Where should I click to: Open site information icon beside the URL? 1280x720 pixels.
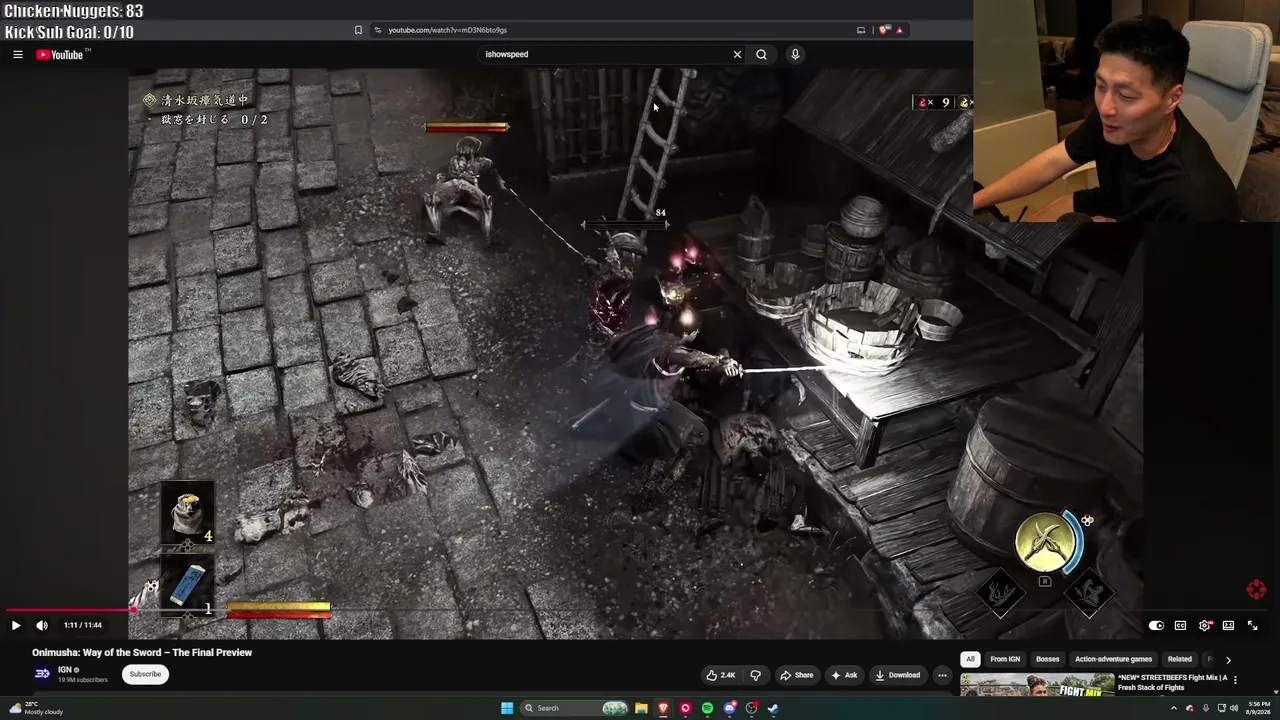[378, 30]
